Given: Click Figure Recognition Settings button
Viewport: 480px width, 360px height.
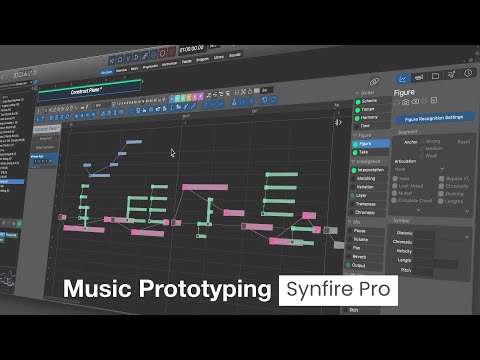Looking at the screenshot, I should pyautogui.click(x=435, y=118).
